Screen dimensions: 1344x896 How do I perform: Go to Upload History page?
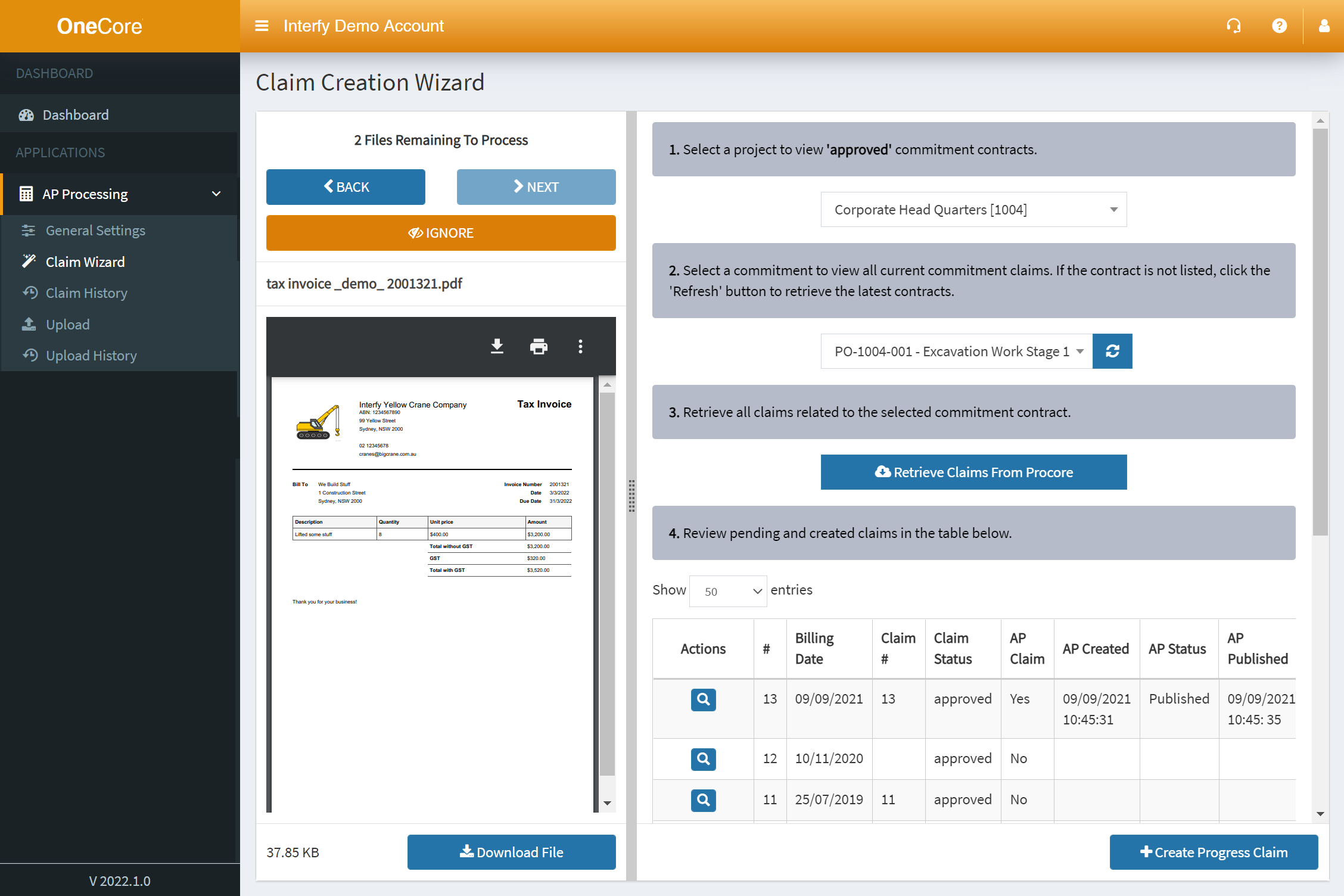(91, 356)
